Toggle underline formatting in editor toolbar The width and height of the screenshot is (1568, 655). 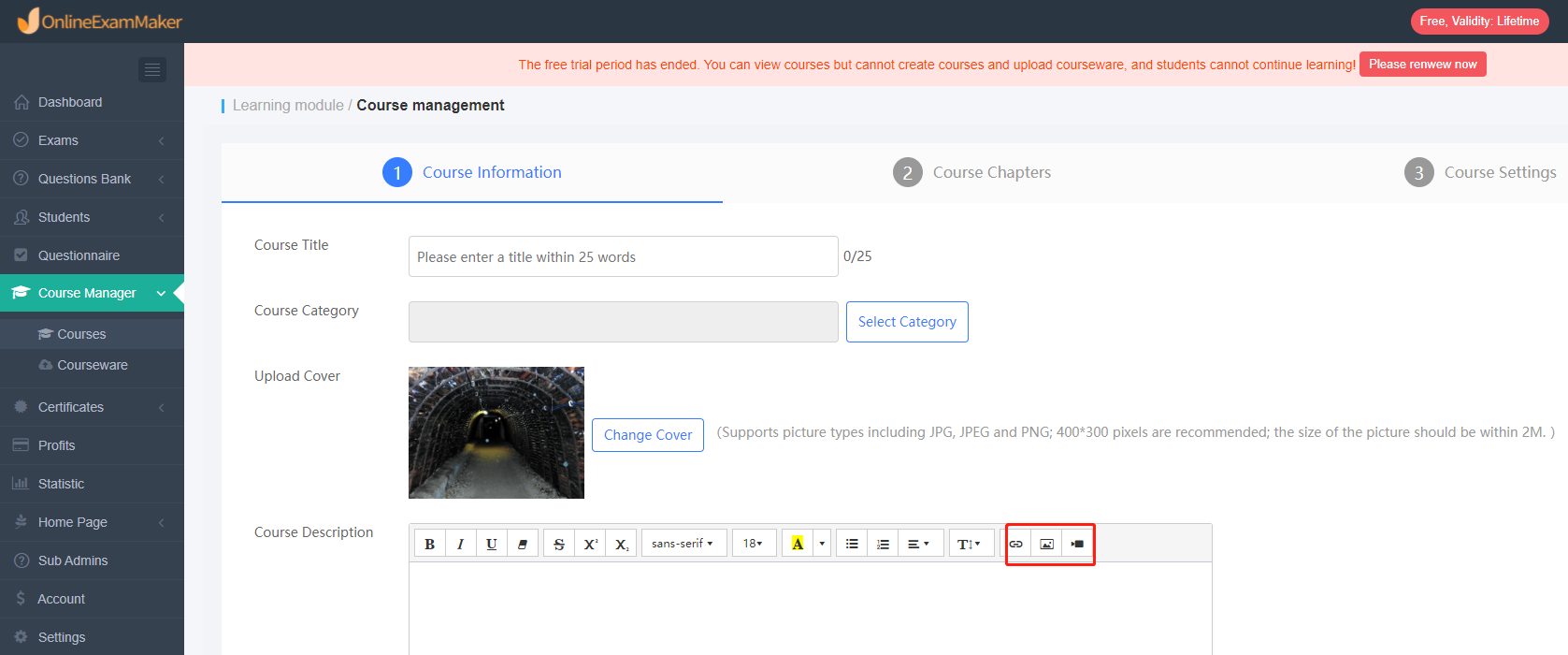492,544
